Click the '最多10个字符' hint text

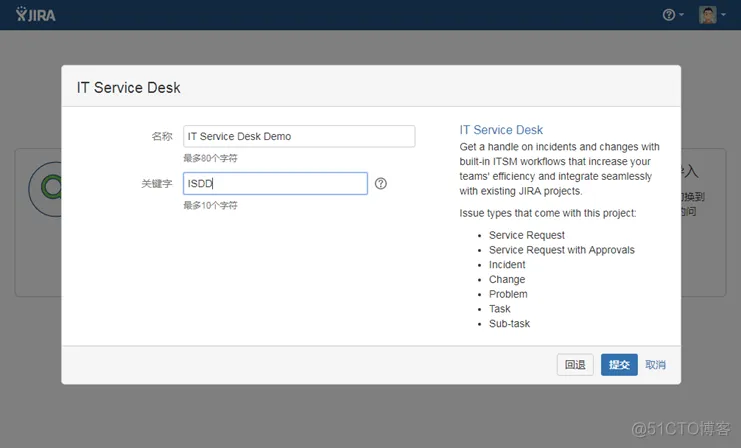tap(210, 206)
